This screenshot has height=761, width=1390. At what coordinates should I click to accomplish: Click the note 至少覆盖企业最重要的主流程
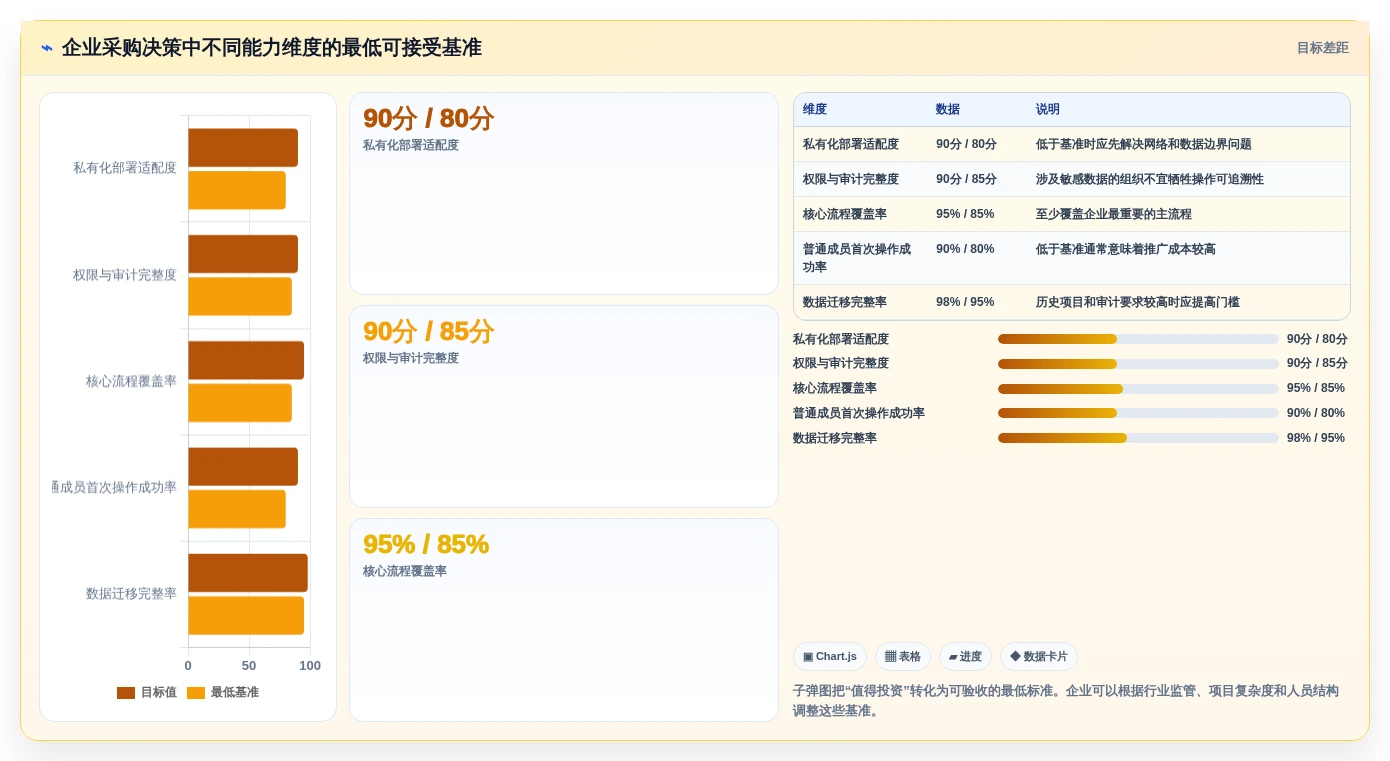(1114, 214)
